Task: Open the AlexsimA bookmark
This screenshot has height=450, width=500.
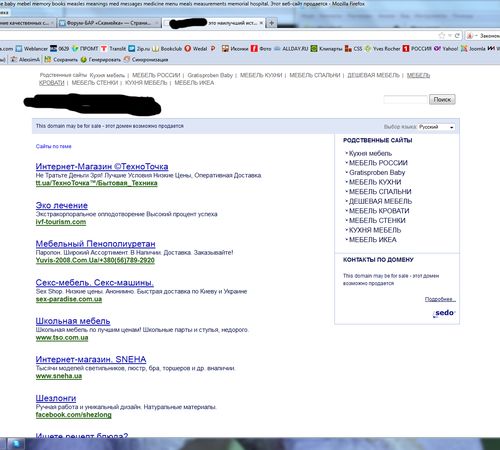Action: coord(25,60)
